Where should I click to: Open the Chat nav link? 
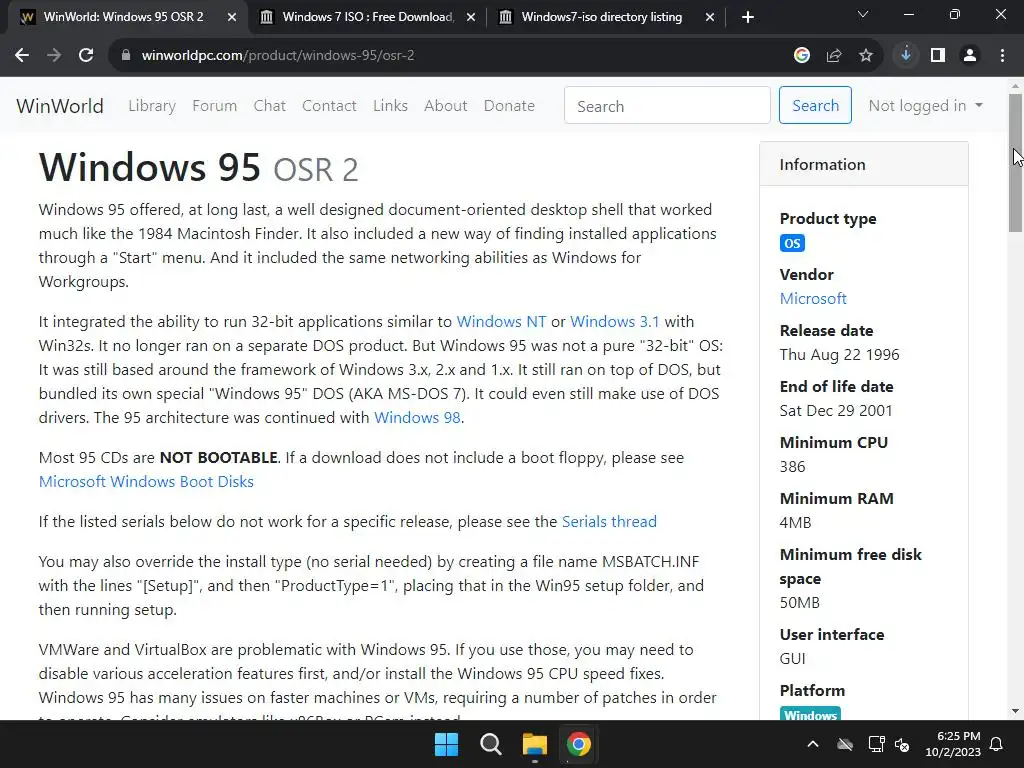pos(270,106)
